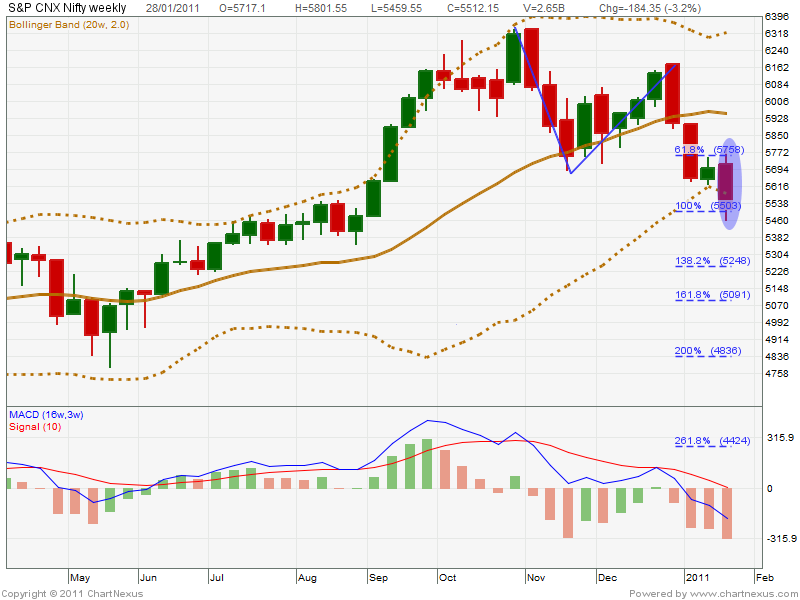
Task: Click the Sep label on time axis
Action: click(378, 578)
